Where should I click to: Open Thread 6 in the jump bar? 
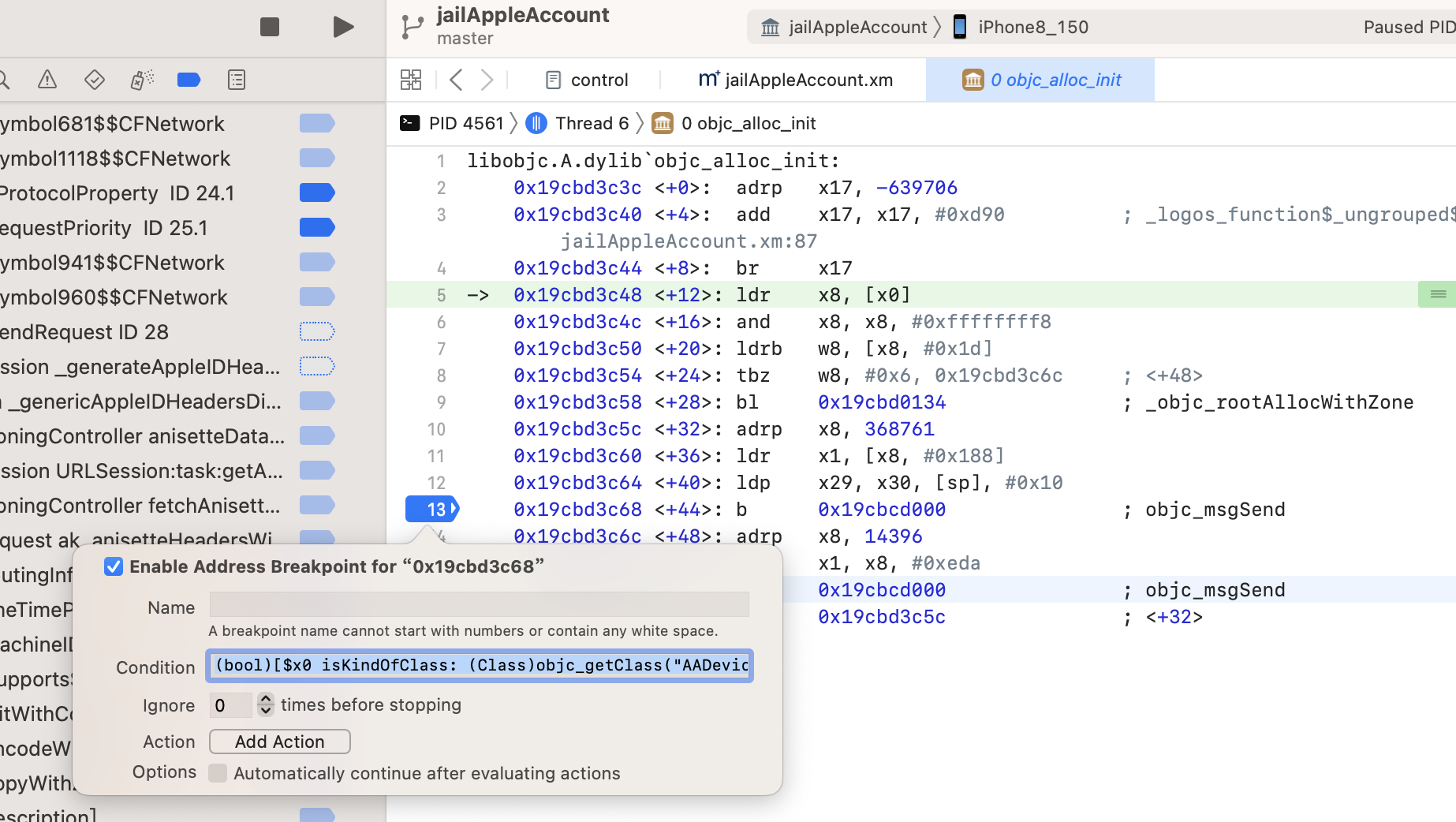(x=578, y=123)
